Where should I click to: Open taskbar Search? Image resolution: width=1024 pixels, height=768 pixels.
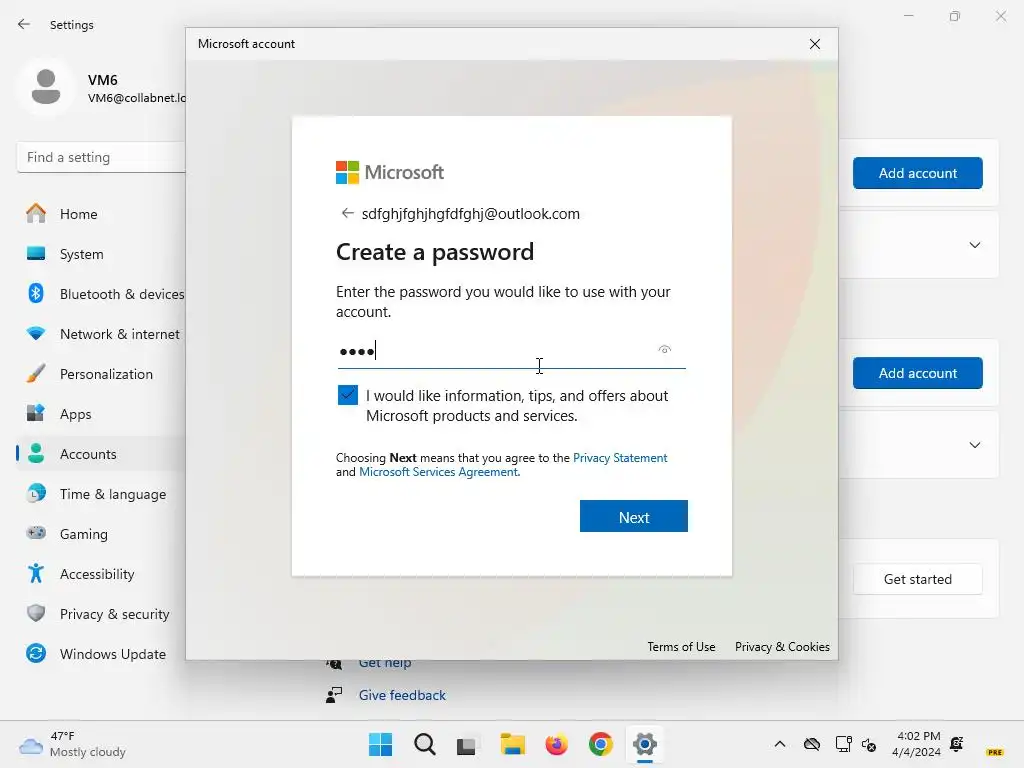point(424,744)
